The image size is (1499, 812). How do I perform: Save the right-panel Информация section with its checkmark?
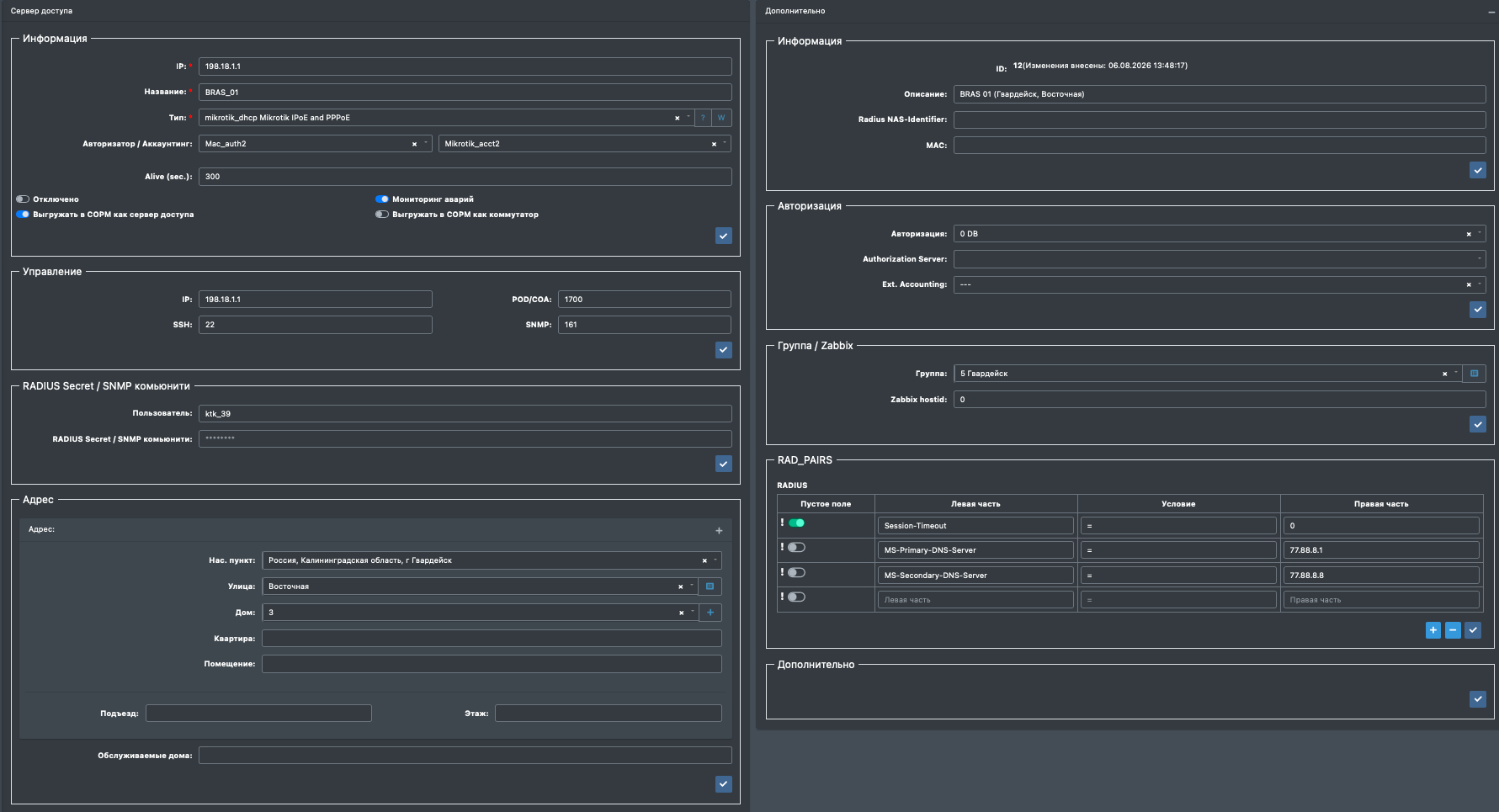pos(1478,170)
